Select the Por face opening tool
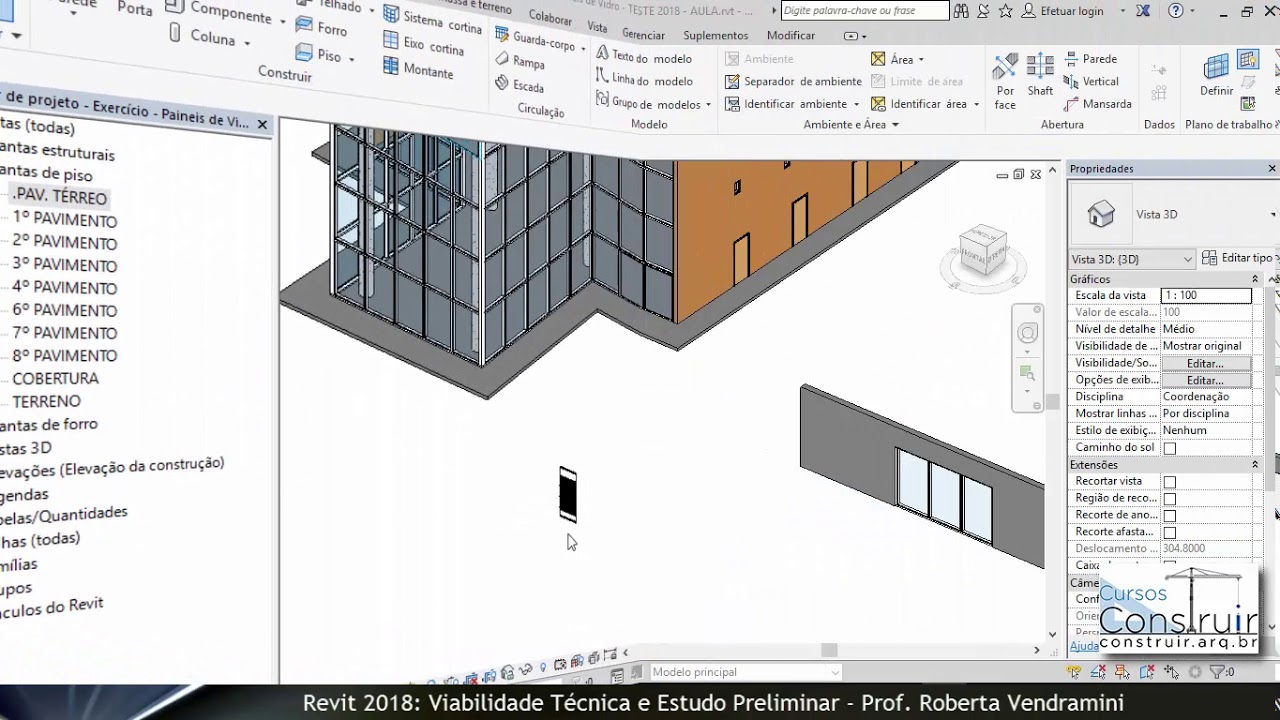 tap(1005, 79)
